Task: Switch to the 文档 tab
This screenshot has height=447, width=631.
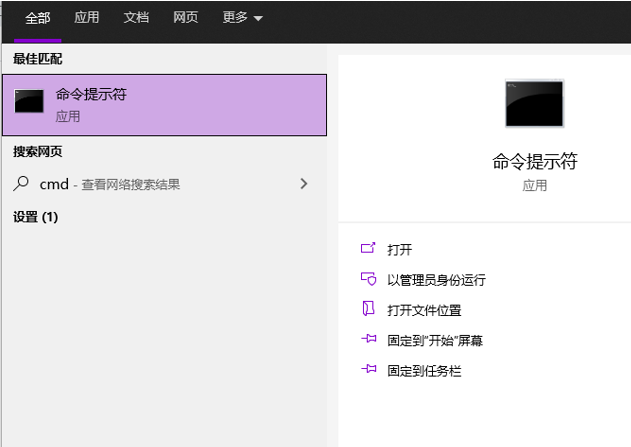Action: pyautogui.click(x=136, y=18)
